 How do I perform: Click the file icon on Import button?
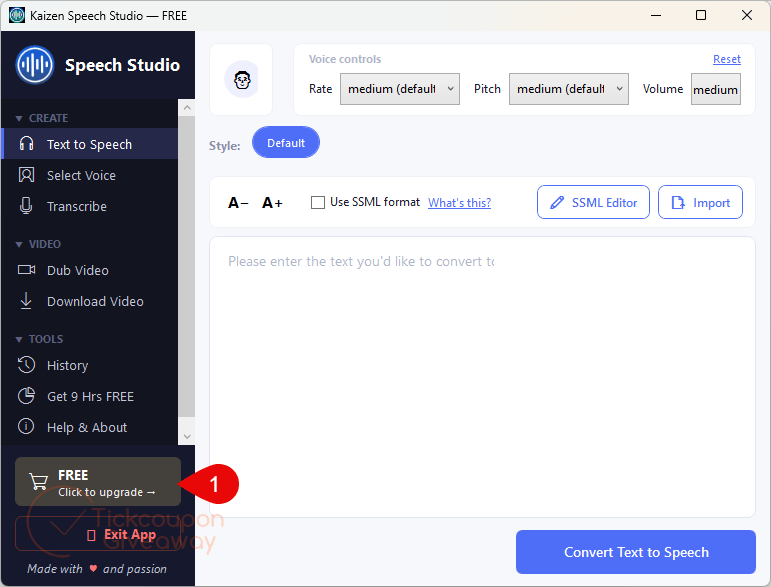[678, 202]
